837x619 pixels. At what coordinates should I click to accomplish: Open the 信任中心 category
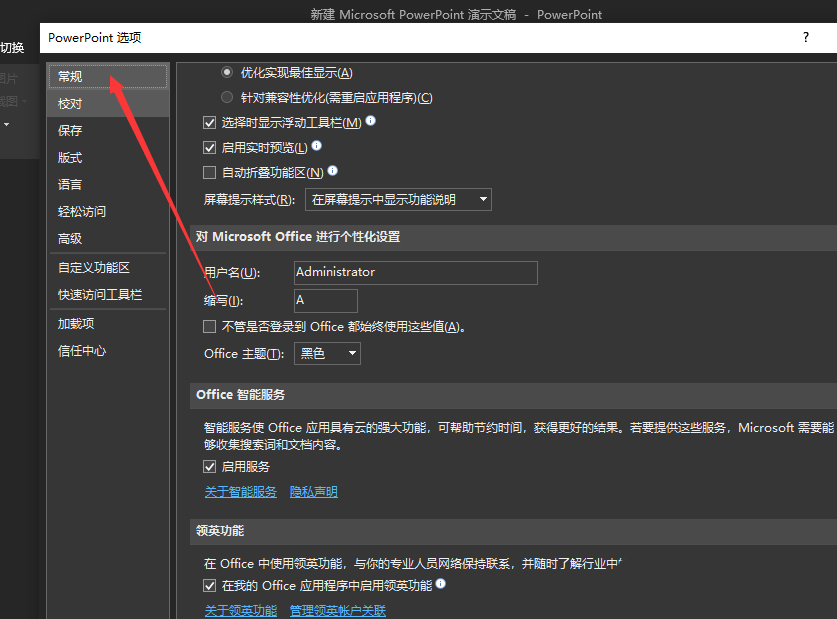click(108, 351)
